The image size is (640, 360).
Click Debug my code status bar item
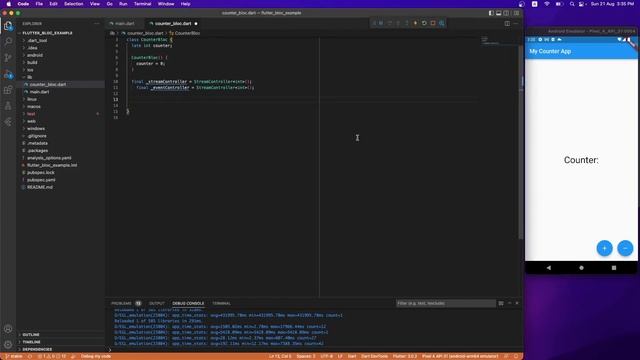(x=96, y=356)
